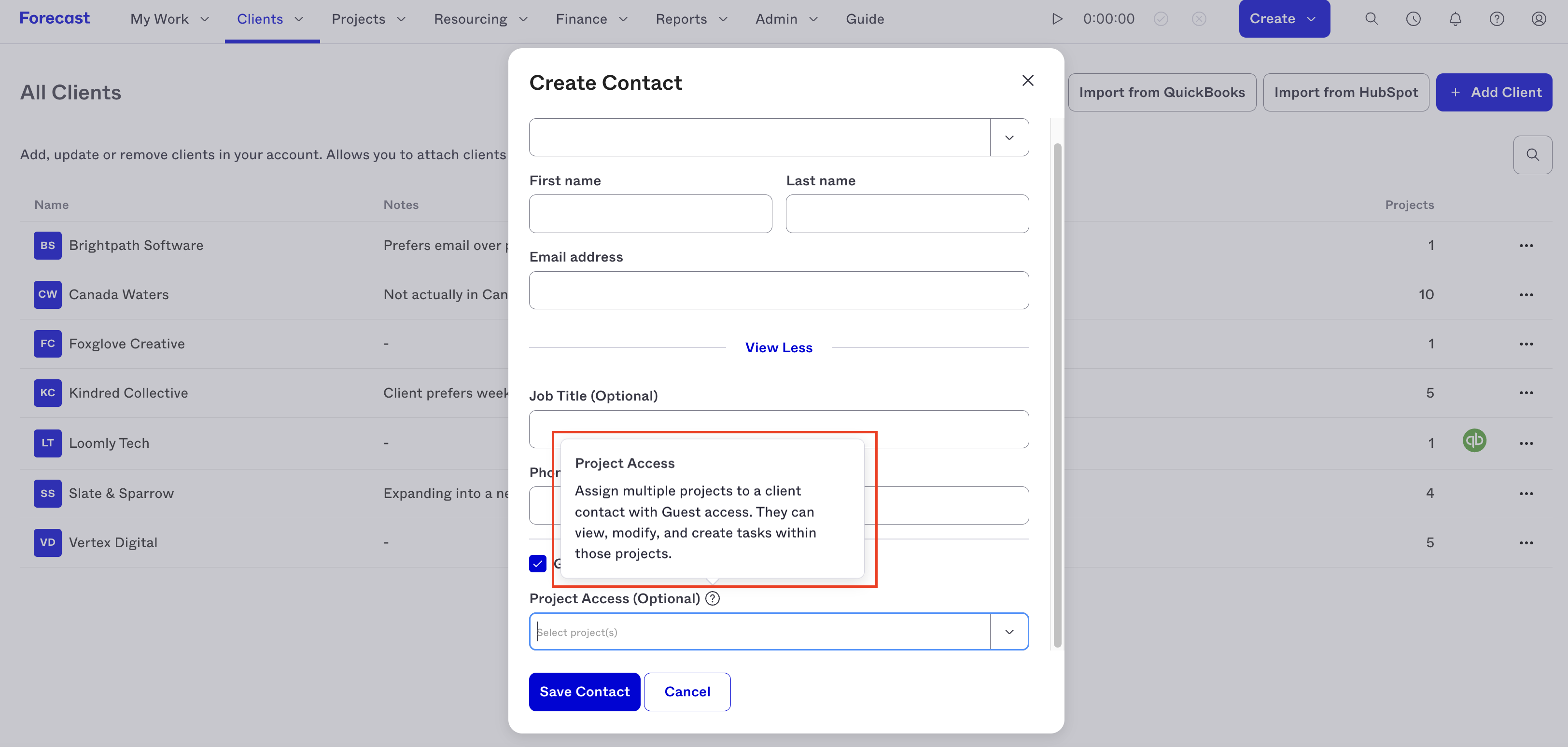Focus the Select project(s) field
1568x747 pixels.
tap(759, 631)
